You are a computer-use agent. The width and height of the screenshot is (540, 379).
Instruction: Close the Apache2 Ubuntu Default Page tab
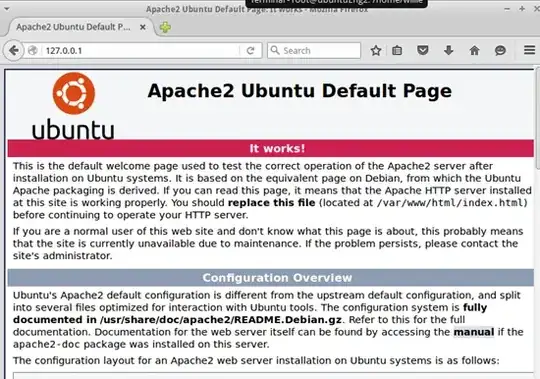click(x=143, y=27)
